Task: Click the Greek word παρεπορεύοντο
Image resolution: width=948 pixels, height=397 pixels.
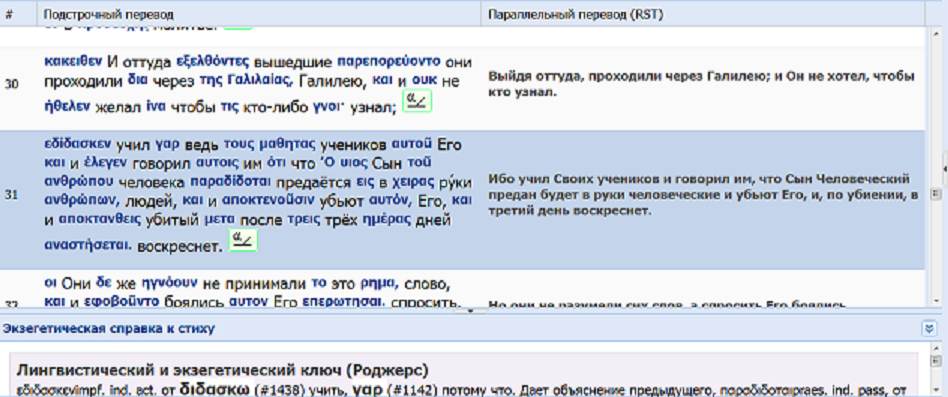Action: (x=389, y=61)
